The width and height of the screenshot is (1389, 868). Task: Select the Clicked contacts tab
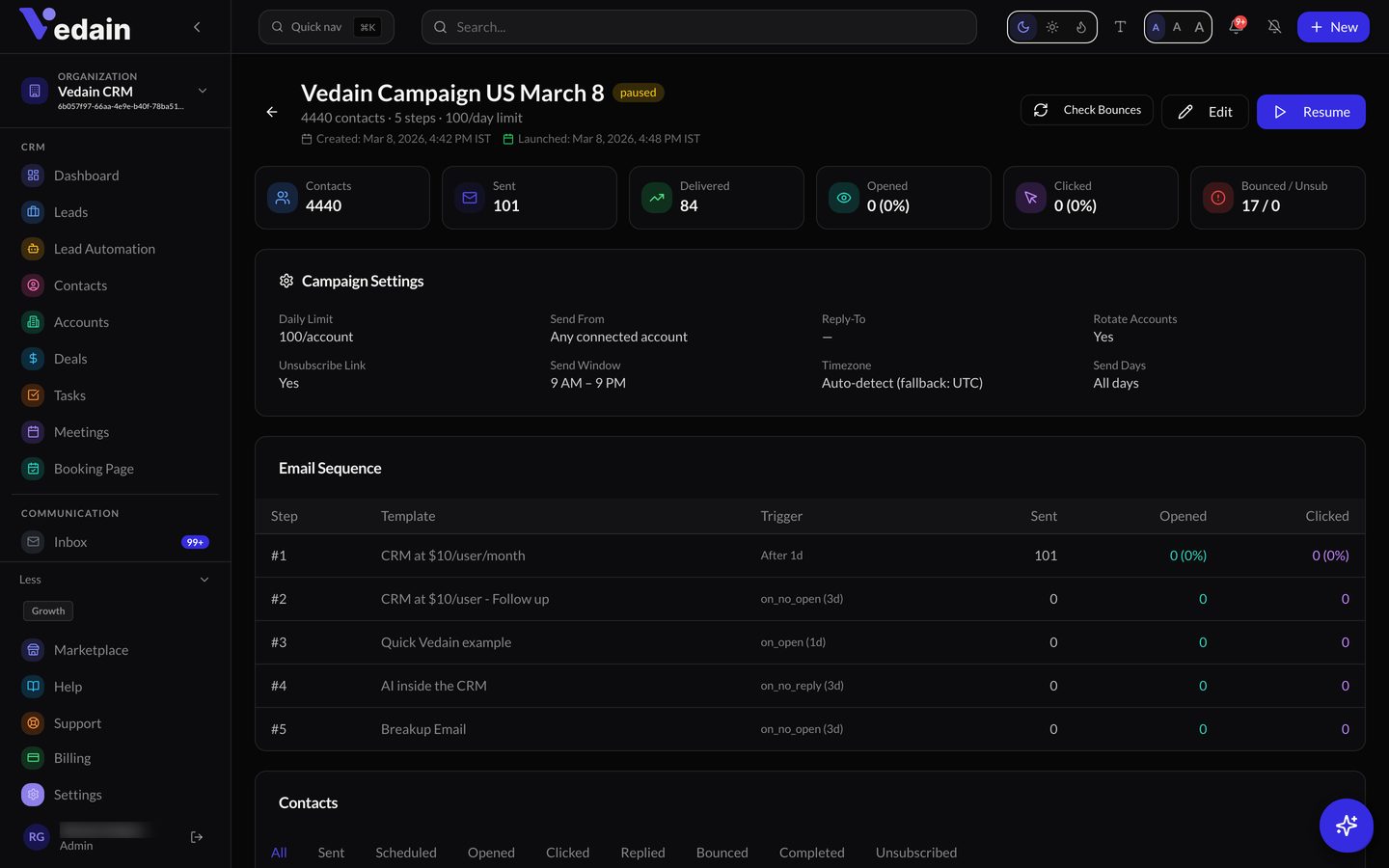point(567,853)
